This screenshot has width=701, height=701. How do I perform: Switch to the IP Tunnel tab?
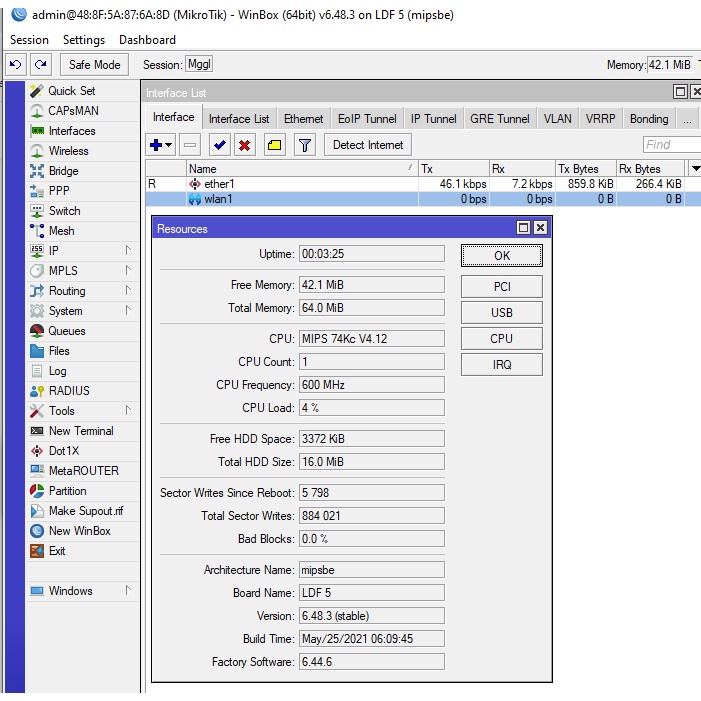433,119
